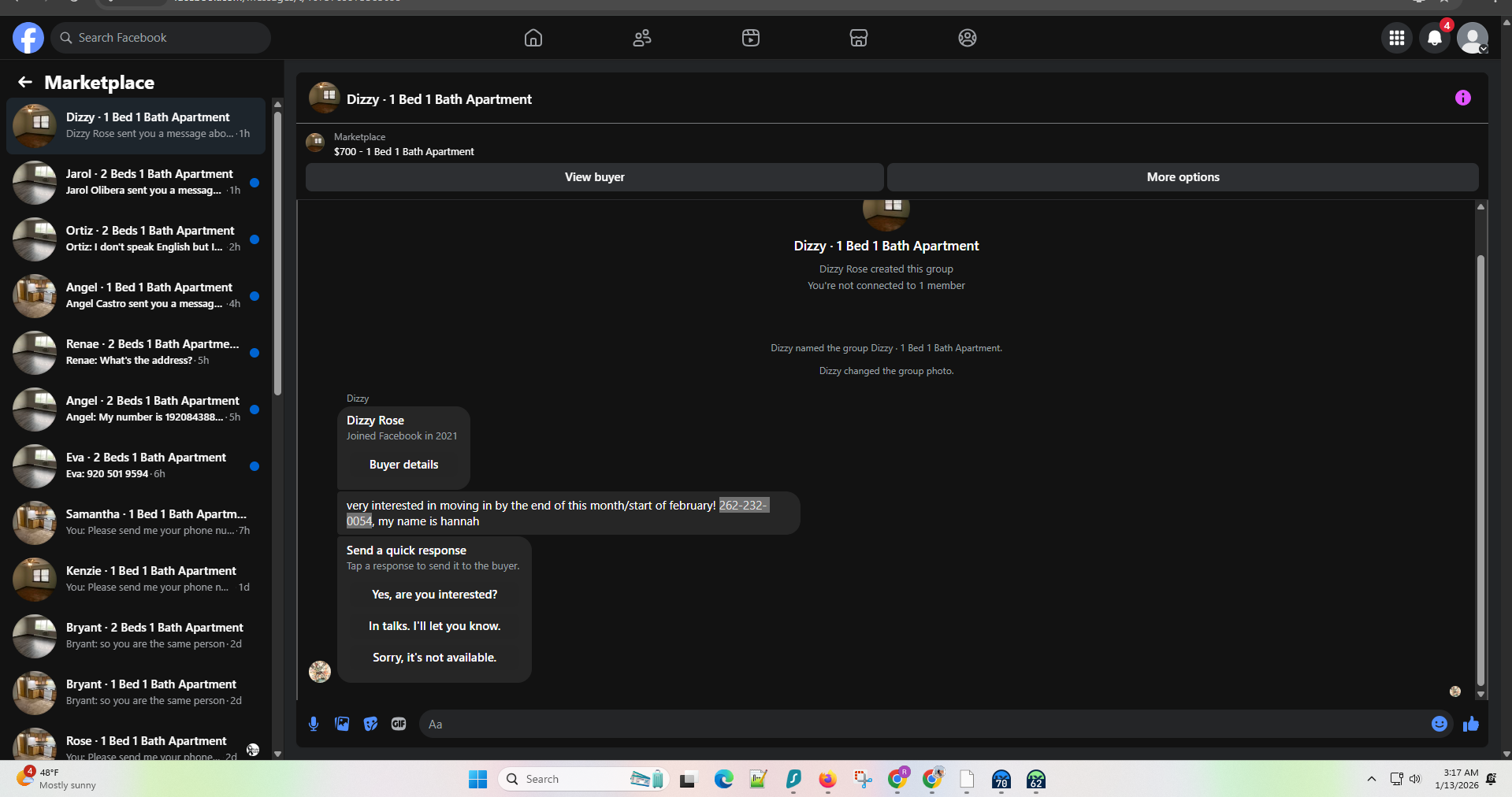Open Buyer details for Dizzy Rose

click(x=403, y=465)
